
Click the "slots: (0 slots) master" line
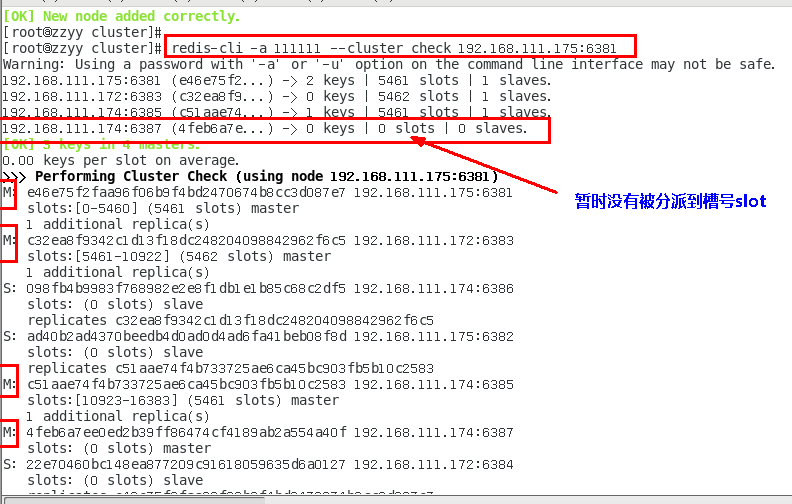[119, 448]
